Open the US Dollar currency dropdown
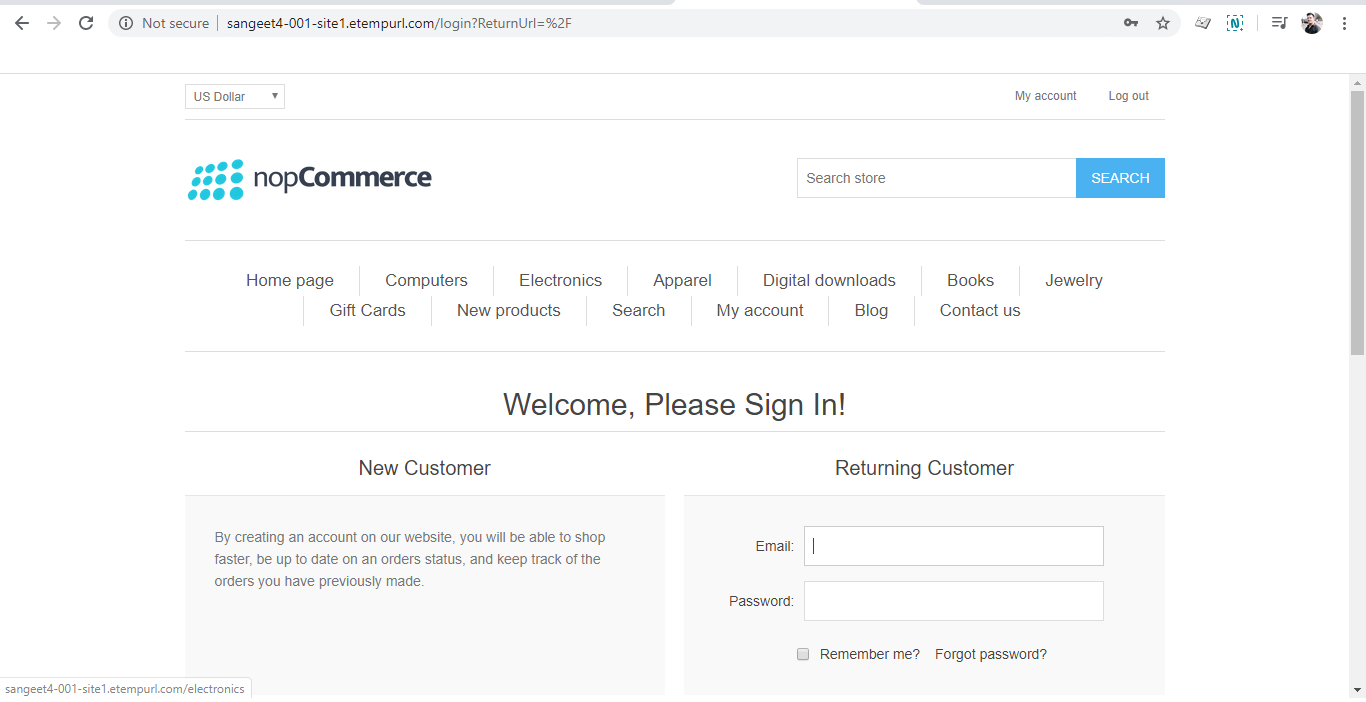 [x=235, y=96]
